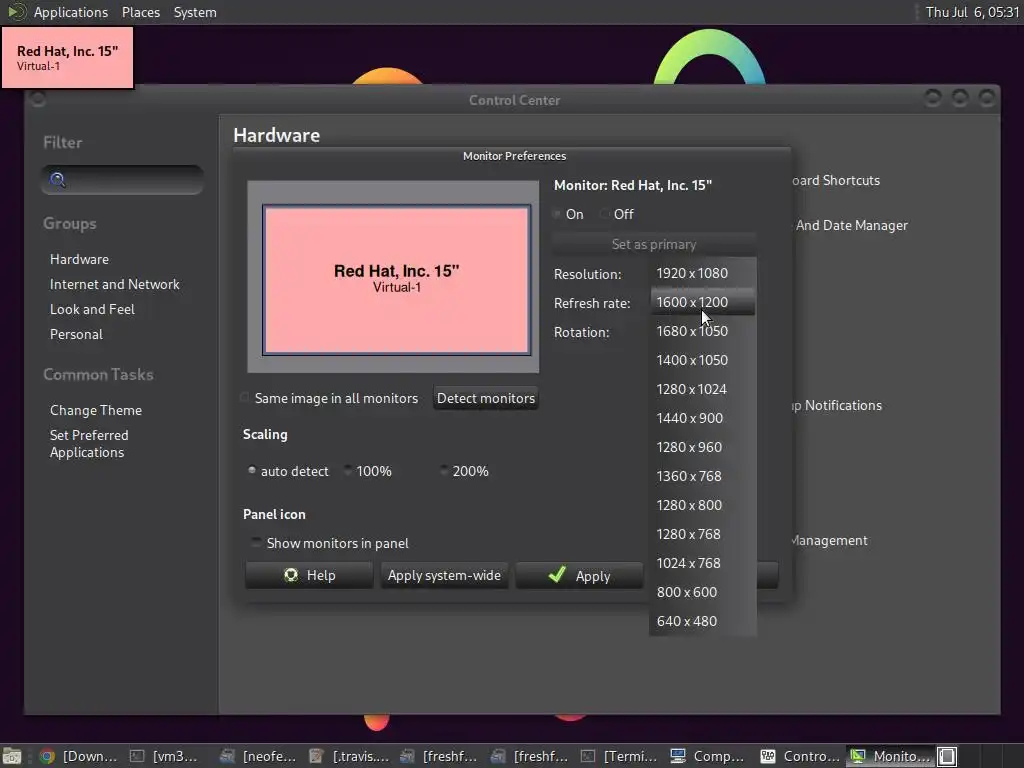Open the Hardware group in the sidebar
The image size is (1024, 768).
(79, 259)
